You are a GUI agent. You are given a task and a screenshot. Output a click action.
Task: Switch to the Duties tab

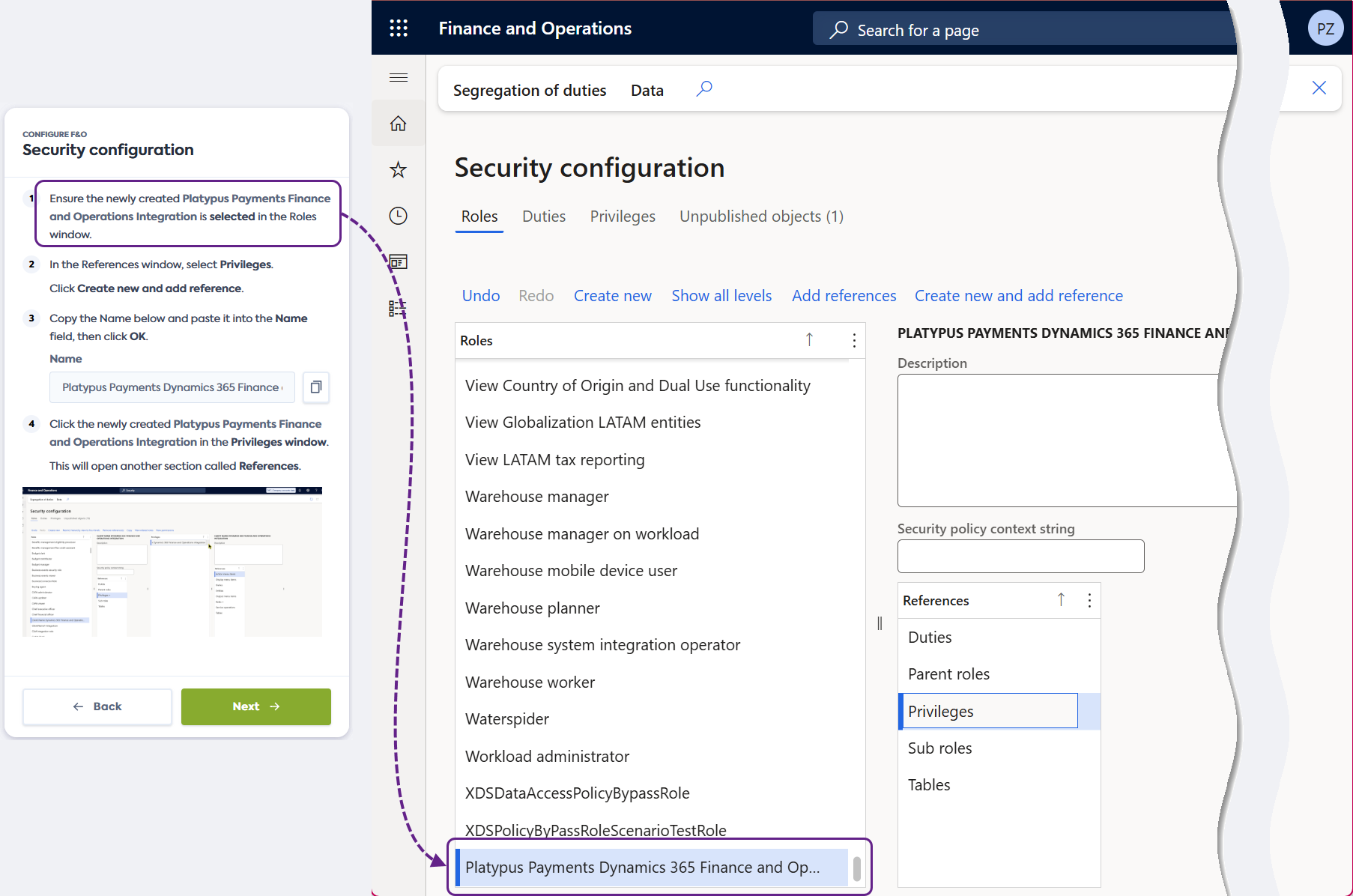point(544,217)
